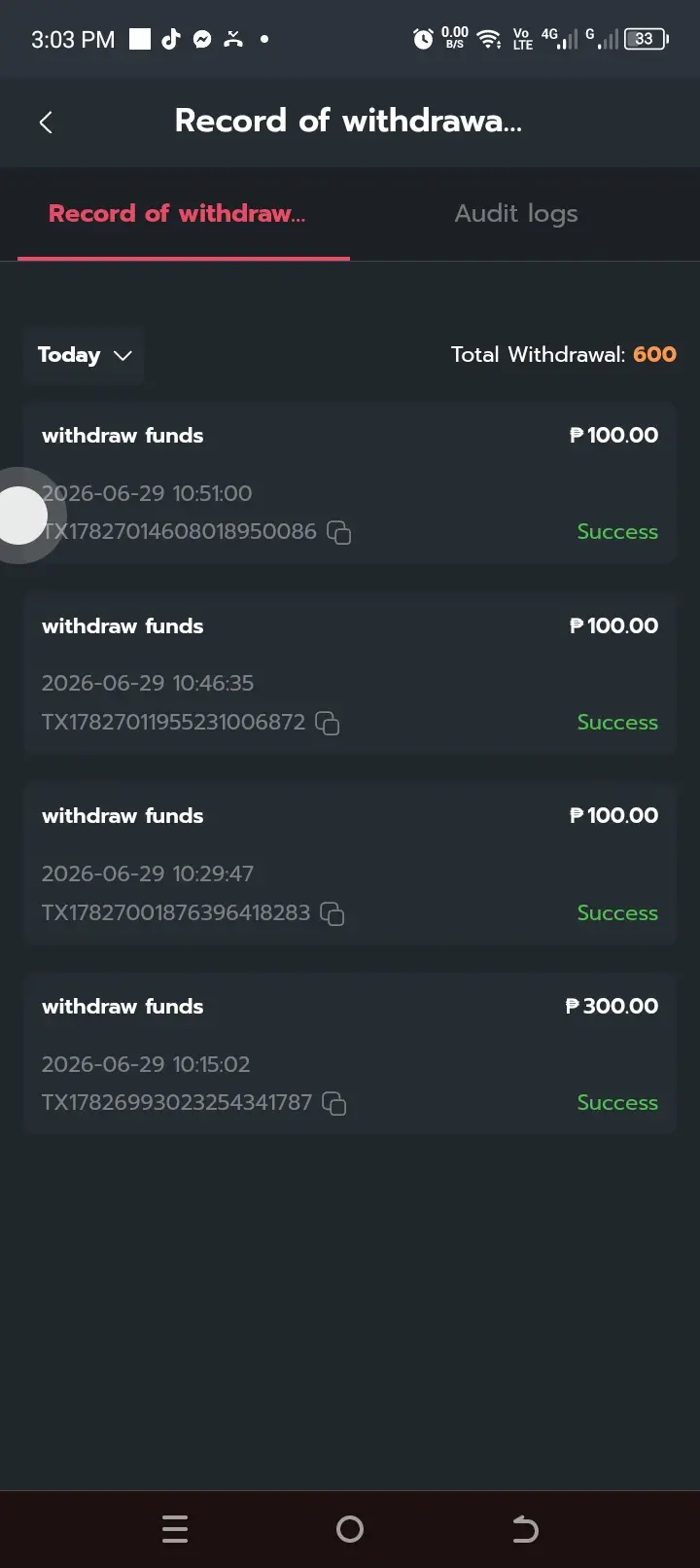Tap the back arrow in the header
Screen dimensions: 700x1568
click(x=45, y=123)
